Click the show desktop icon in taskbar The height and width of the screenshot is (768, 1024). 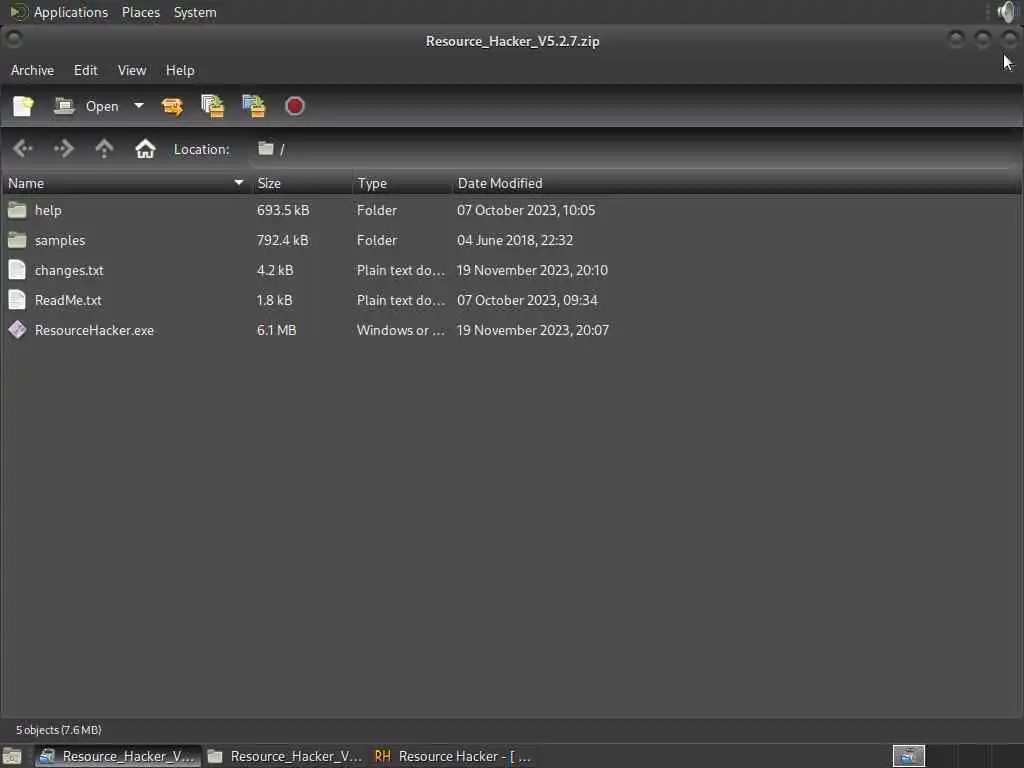[x=12, y=756]
